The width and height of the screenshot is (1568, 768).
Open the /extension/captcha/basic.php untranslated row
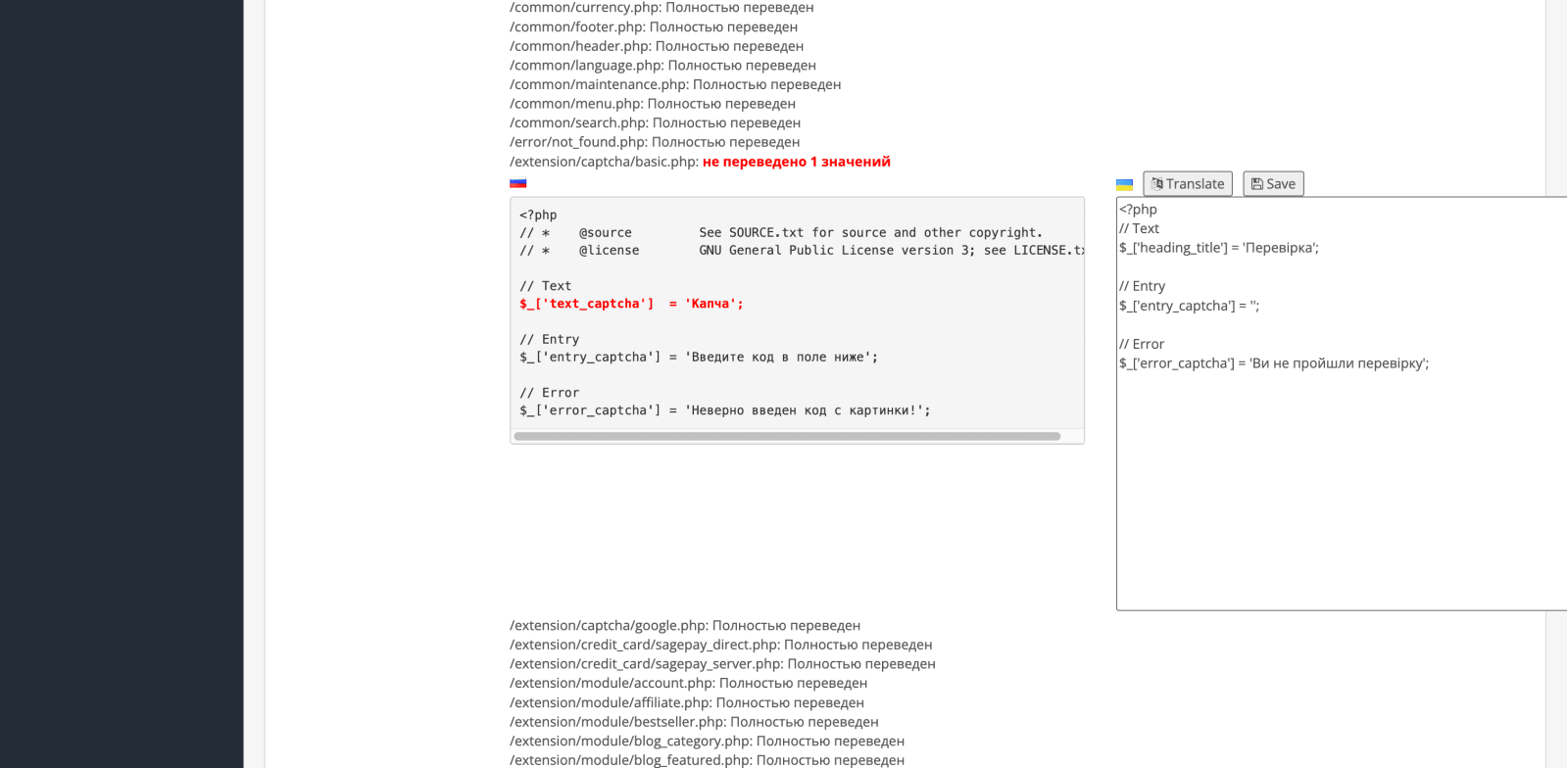point(700,162)
